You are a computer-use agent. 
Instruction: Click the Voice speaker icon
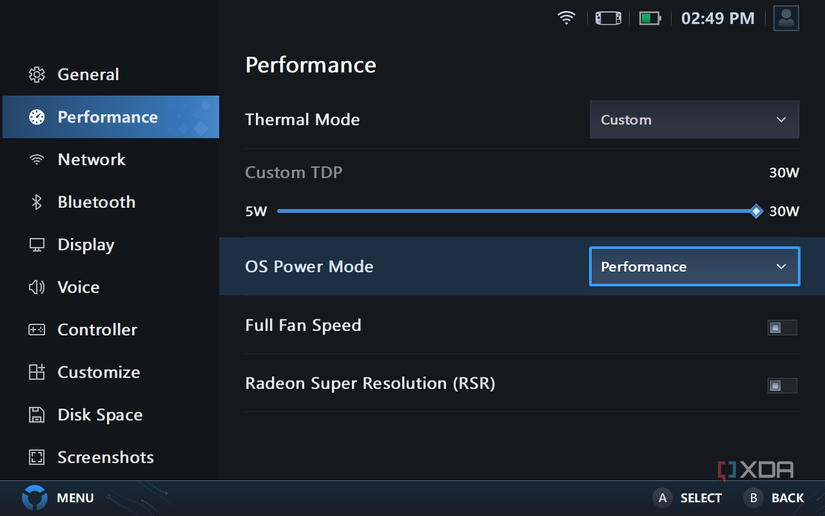37,287
